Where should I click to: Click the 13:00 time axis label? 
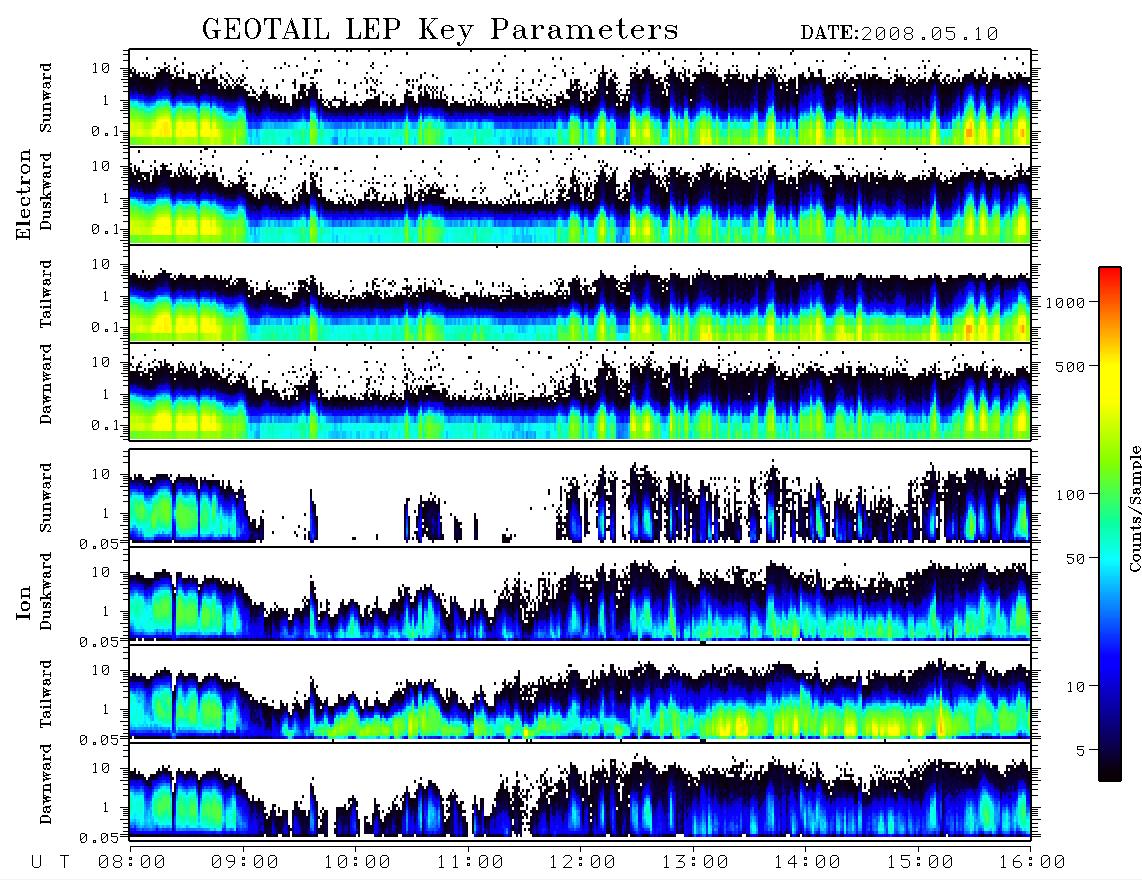(695, 862)
